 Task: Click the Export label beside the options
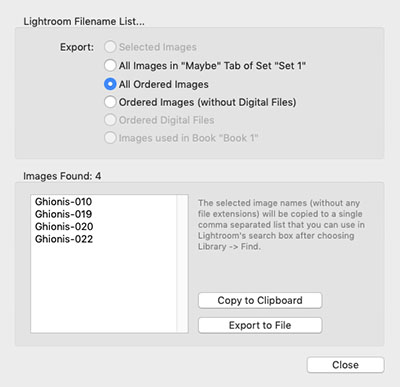(77, 47)
